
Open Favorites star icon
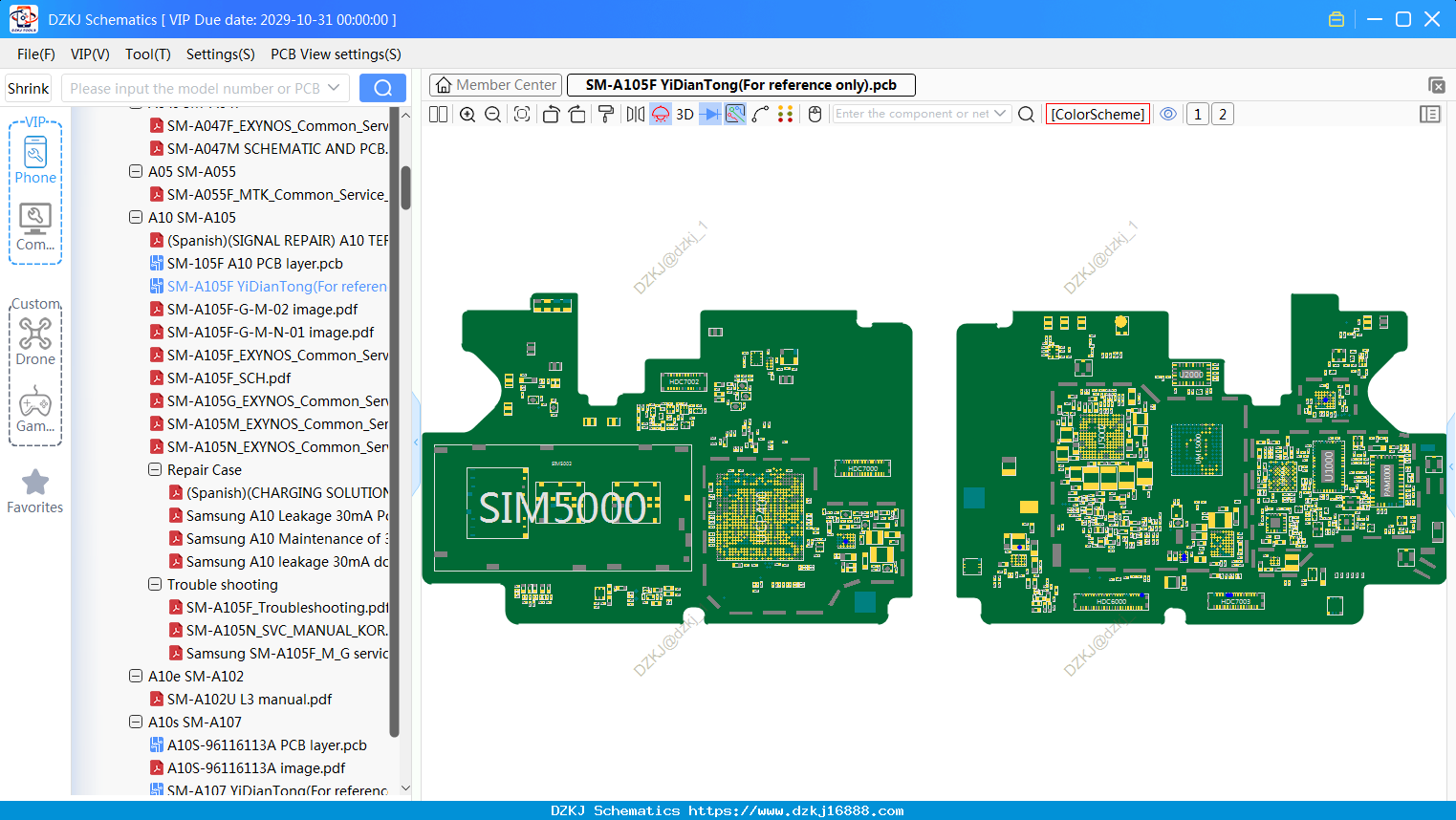coord(35,491)
